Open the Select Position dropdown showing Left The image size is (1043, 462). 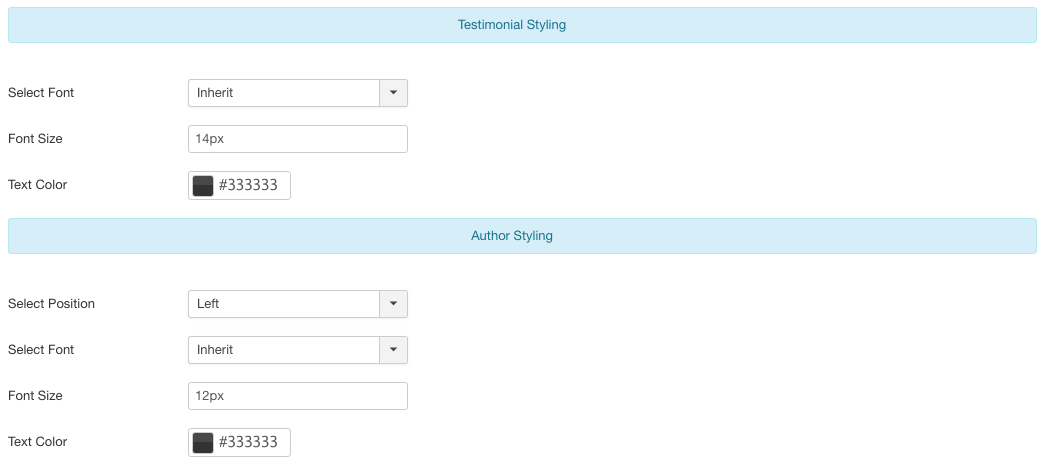click(x=284, y=304)
